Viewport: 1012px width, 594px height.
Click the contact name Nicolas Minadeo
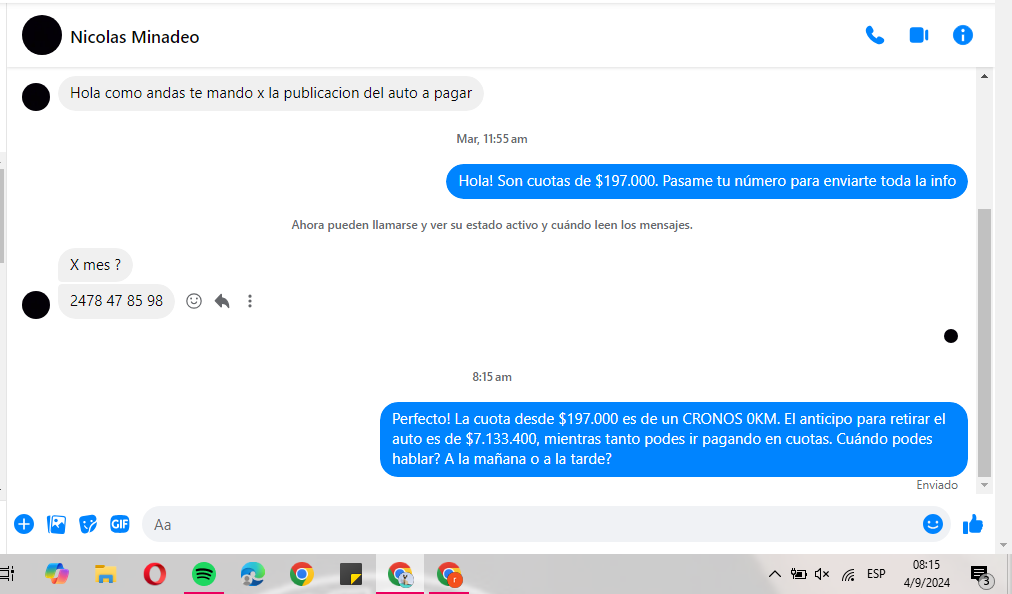135,37
